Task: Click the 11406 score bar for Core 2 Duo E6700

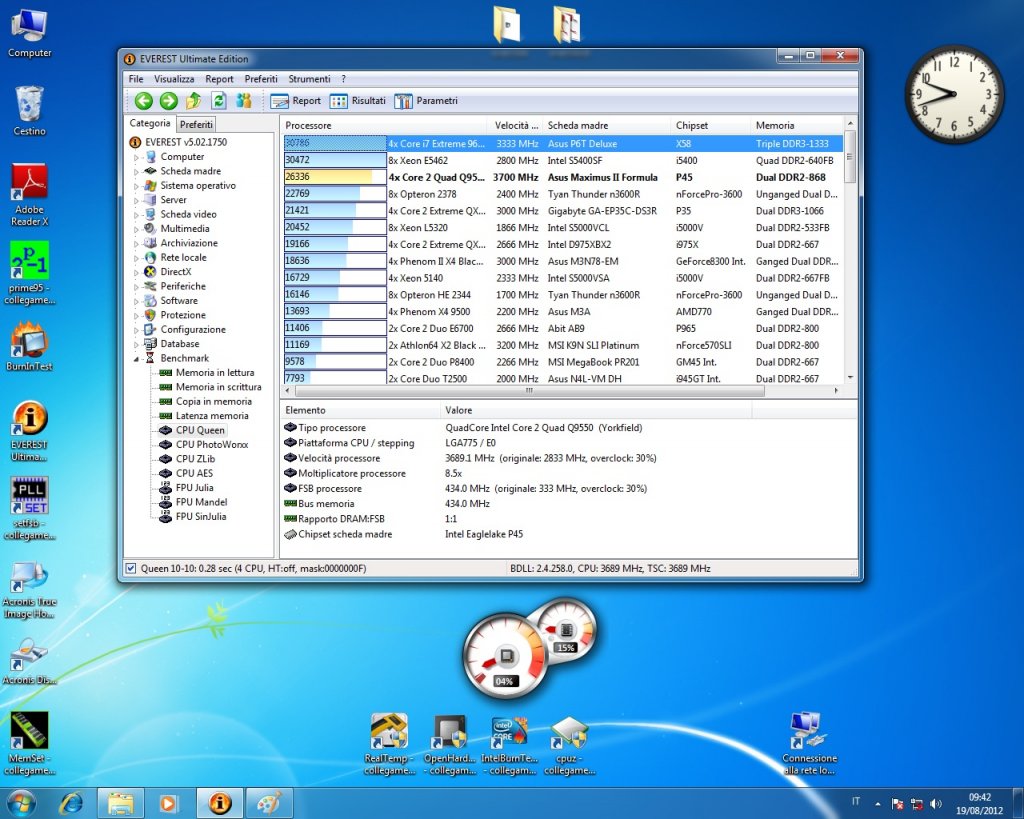Action: coord(335,328)
